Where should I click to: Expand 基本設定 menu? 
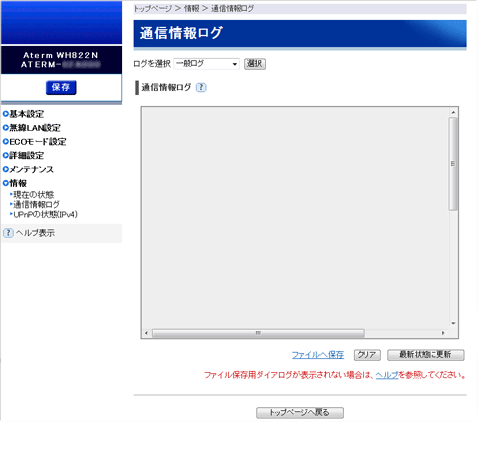pos(27,114)
